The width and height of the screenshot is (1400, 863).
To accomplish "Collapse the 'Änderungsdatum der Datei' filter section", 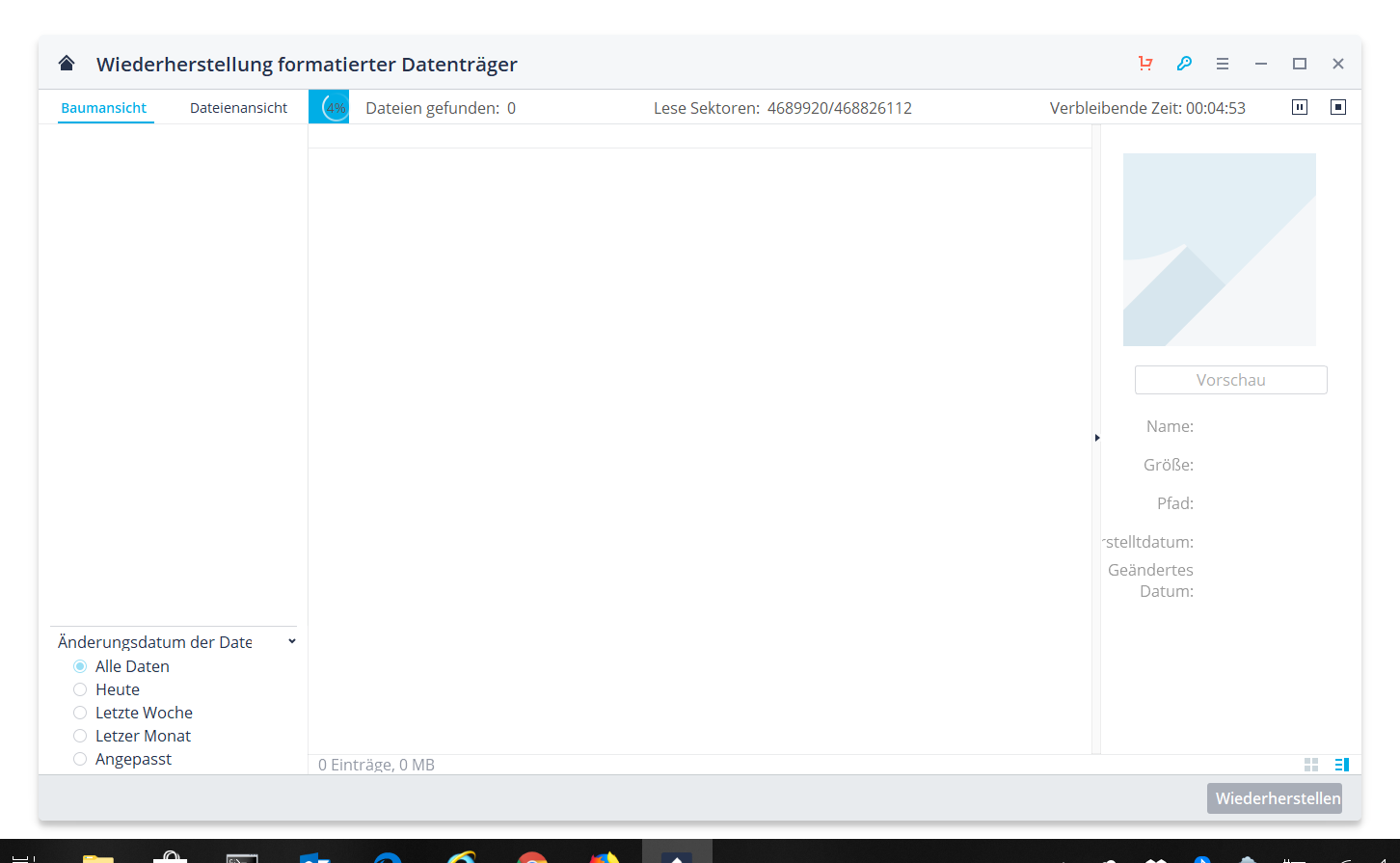I will point(292,641).
